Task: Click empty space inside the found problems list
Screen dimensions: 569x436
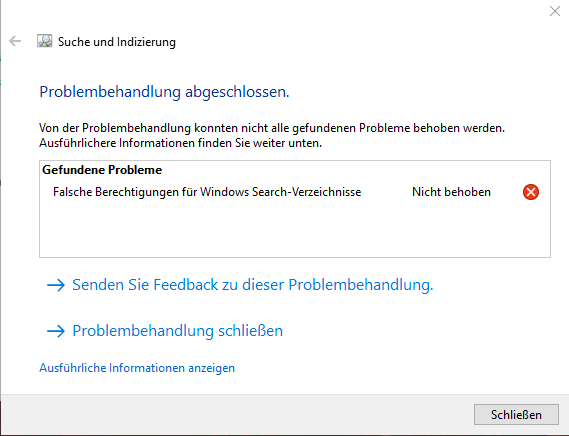Action: [x=295, y=229]
